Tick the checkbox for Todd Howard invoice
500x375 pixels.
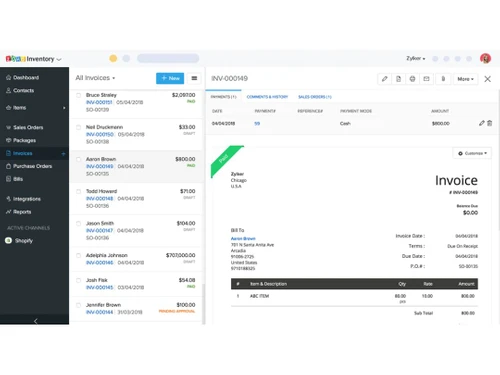click(x=78, y=191)
